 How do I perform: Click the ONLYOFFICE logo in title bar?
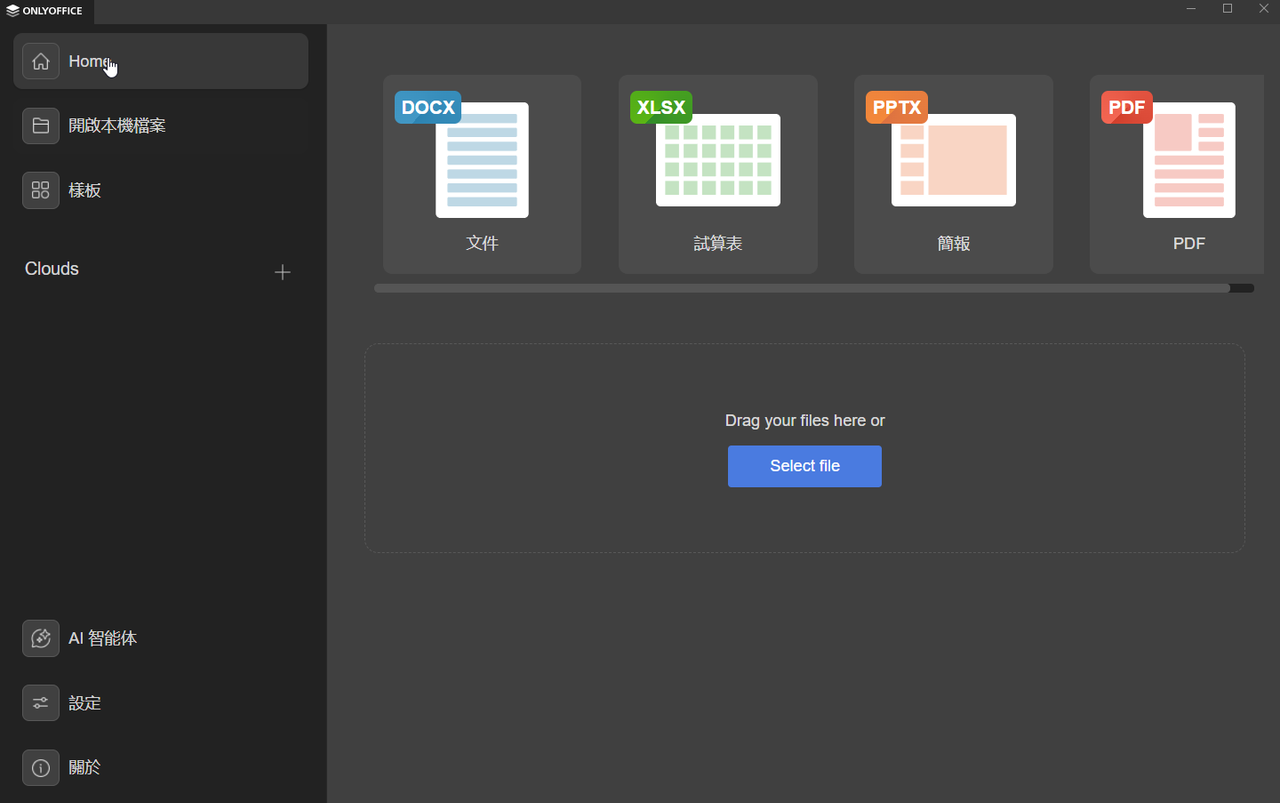click(44, 11)
